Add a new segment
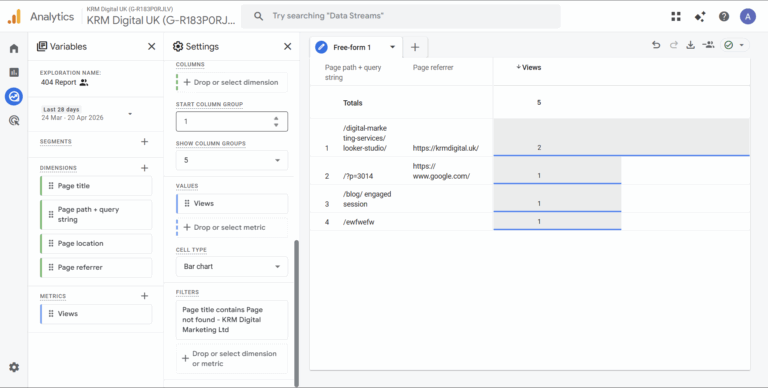 (x=144, y=142)
